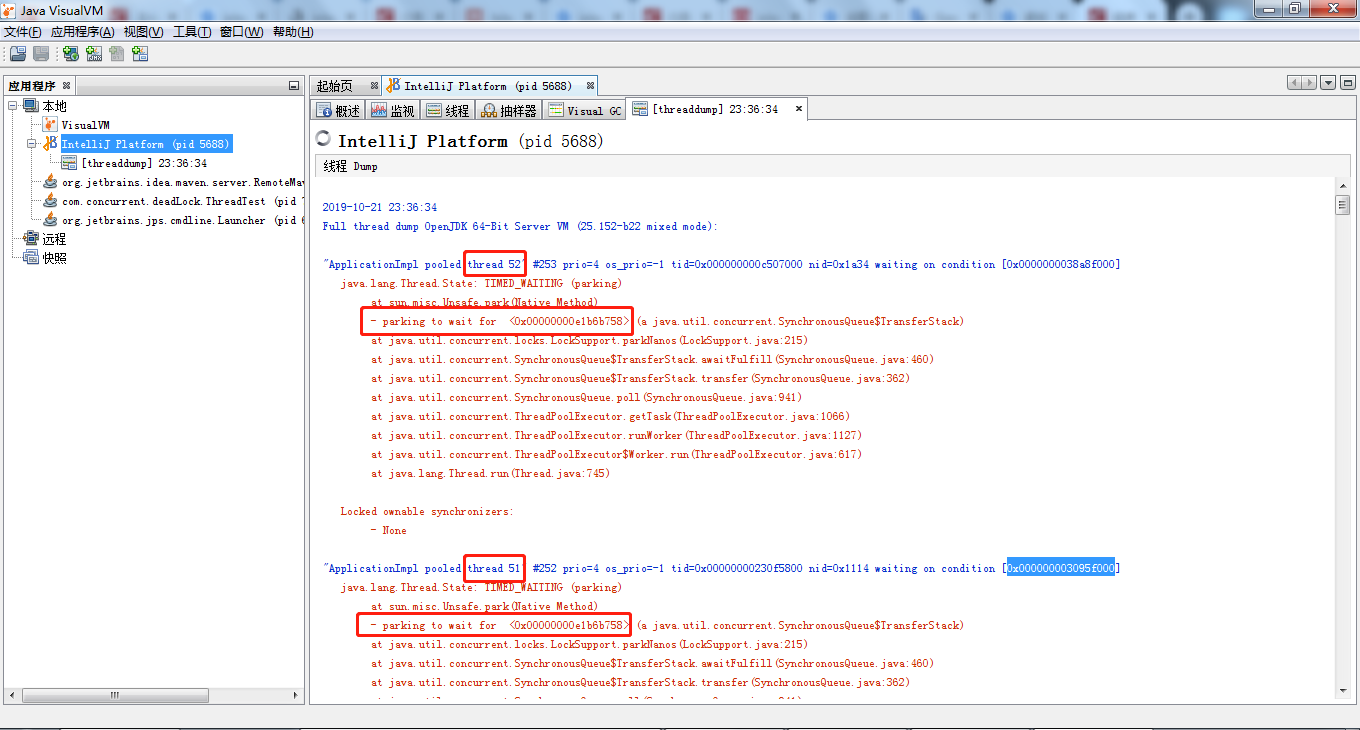Open the 线程 threads subtab
This screenshot has width=1360, height=730.
coord(447,110)
